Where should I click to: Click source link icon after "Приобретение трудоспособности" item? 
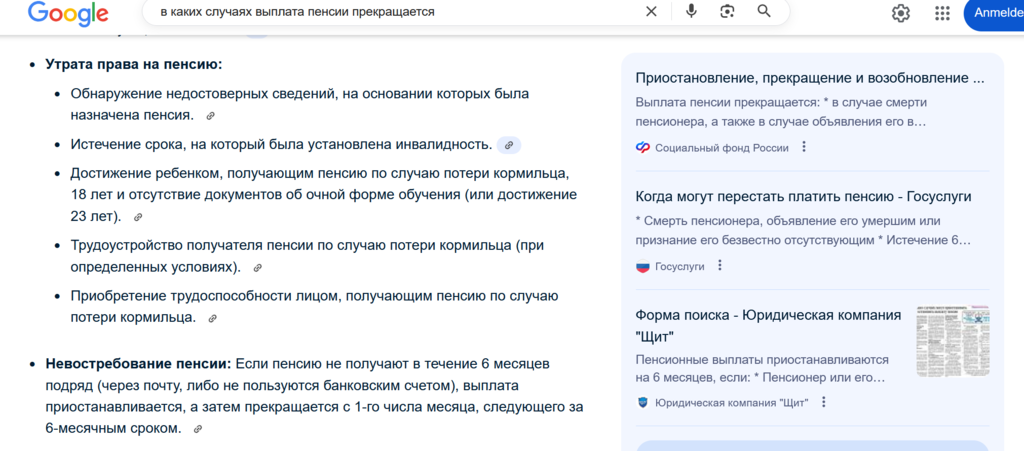[212, 319]
